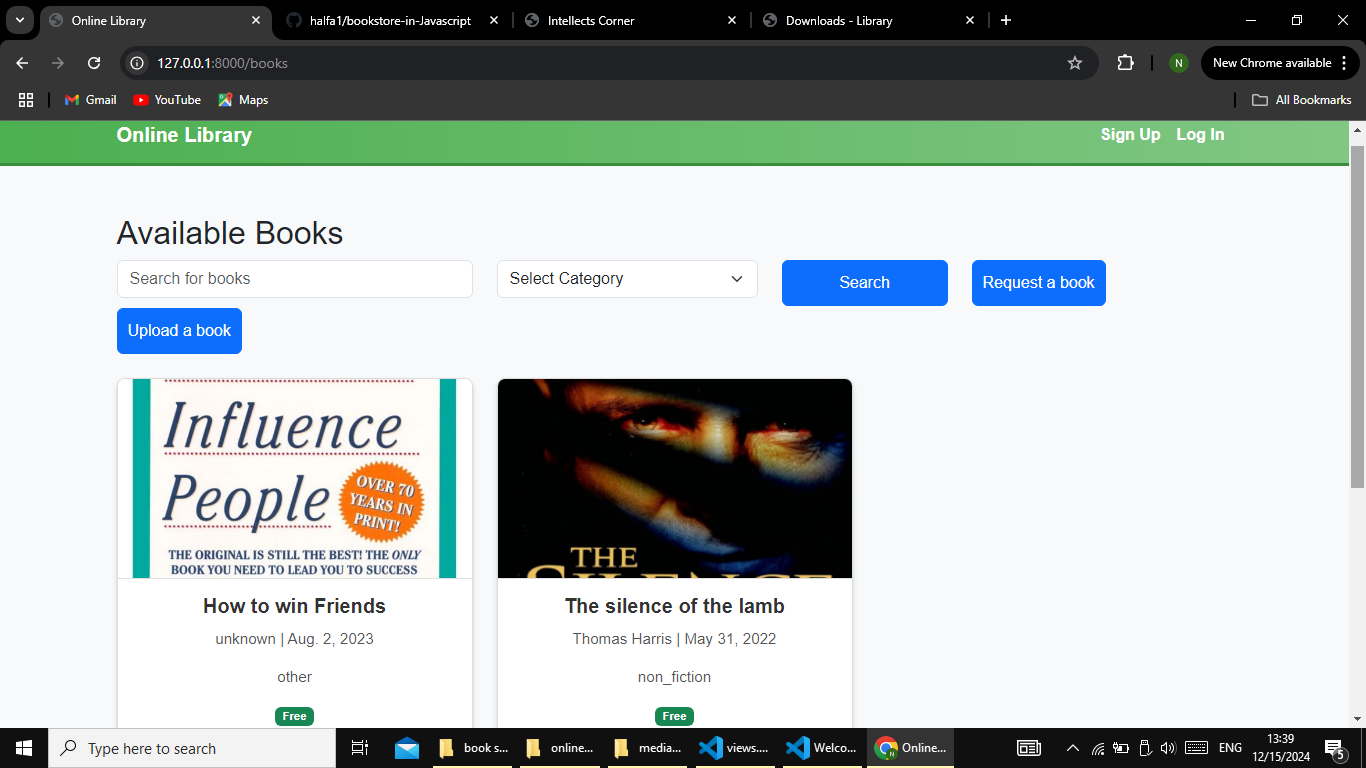Open the All Bookmarks folder
This screenshot has height=768, width=1366.
click(x=1302, y=100)
